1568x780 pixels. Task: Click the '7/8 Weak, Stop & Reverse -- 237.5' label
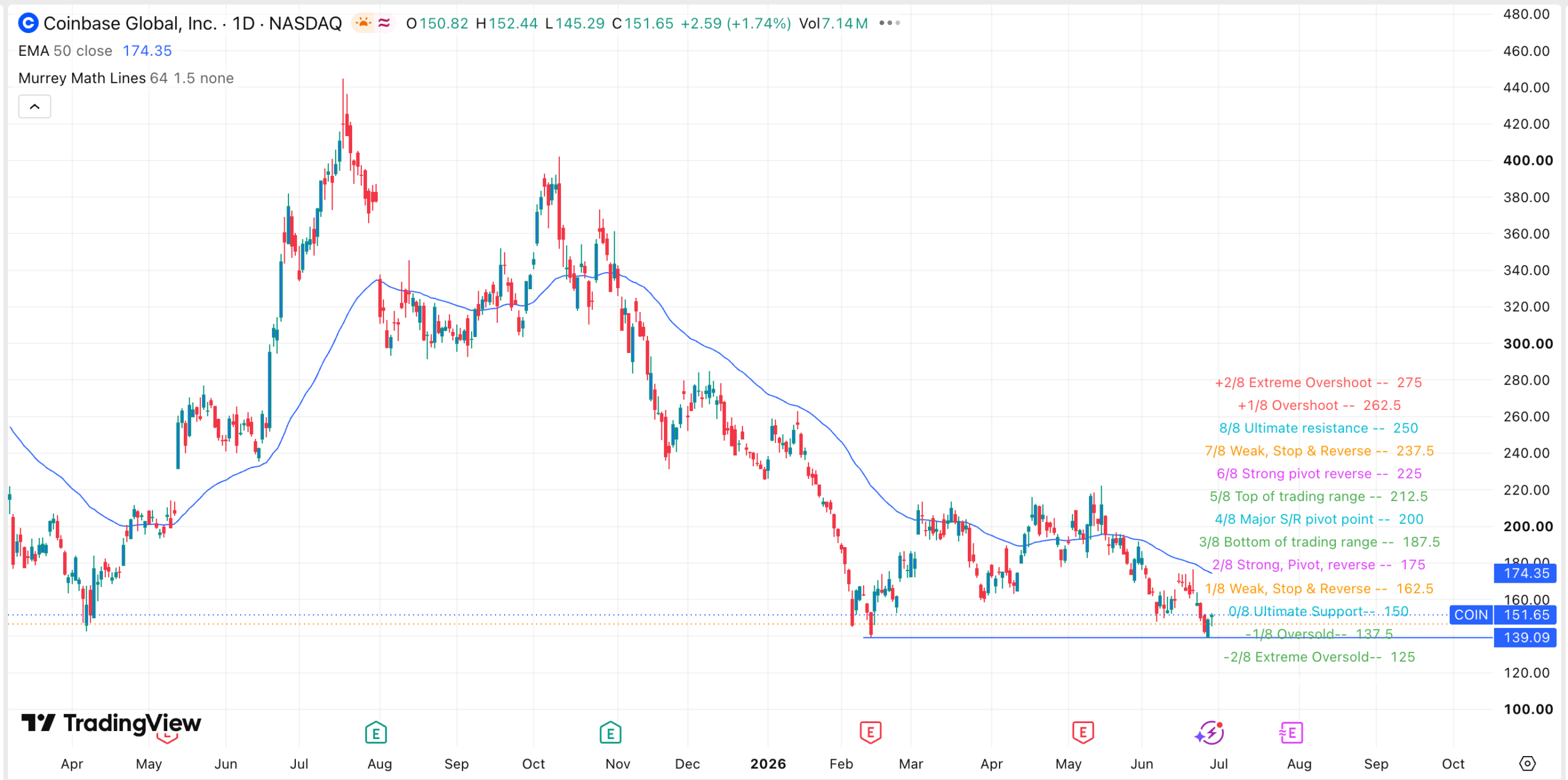pos(1319,452)
